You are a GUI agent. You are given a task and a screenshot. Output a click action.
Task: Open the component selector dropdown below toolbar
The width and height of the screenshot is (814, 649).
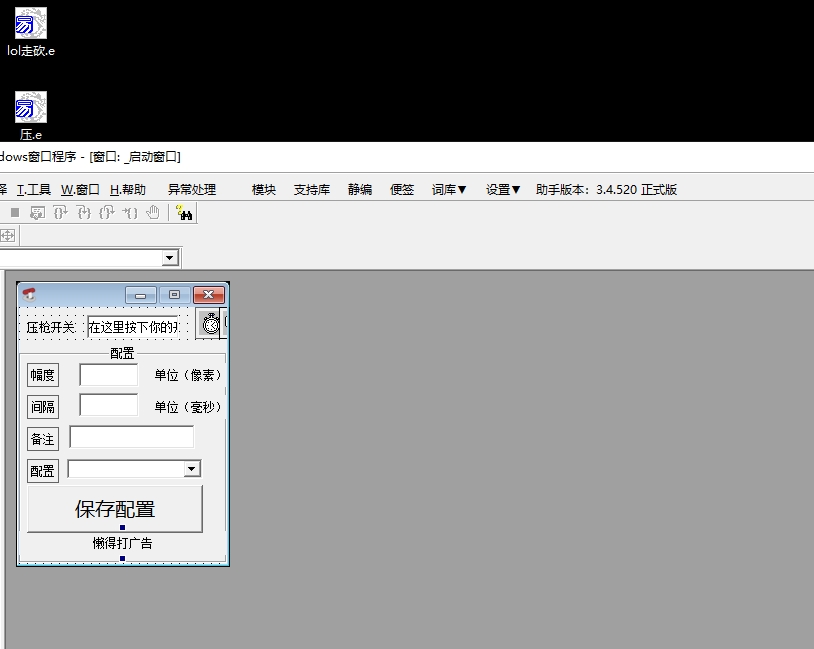click(x=169, y=258)
